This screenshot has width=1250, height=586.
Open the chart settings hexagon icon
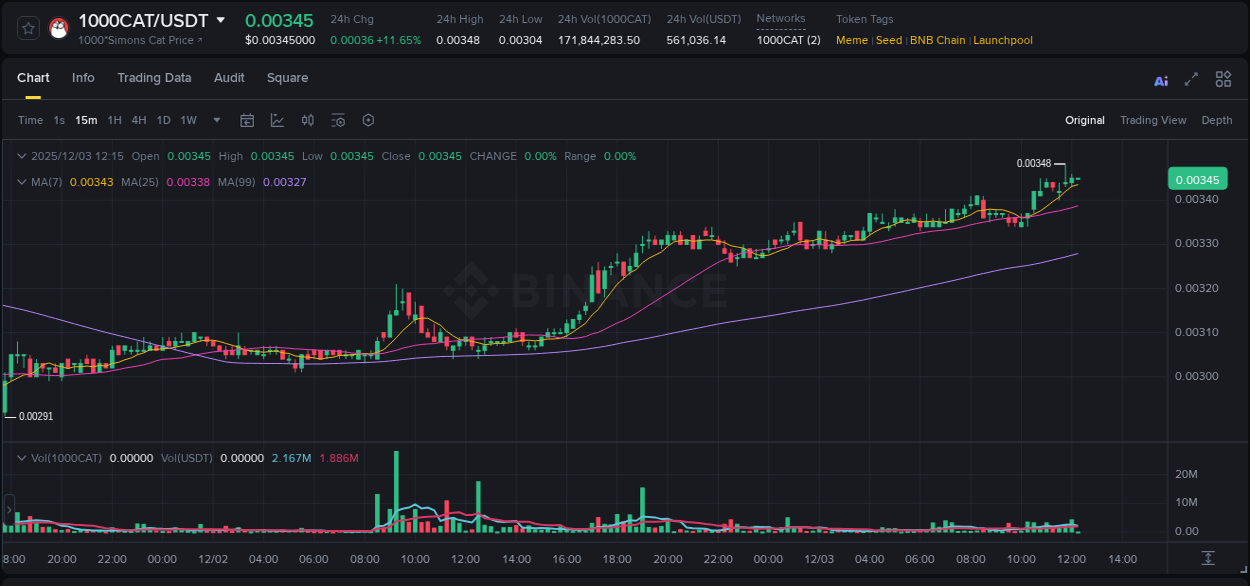368,120
